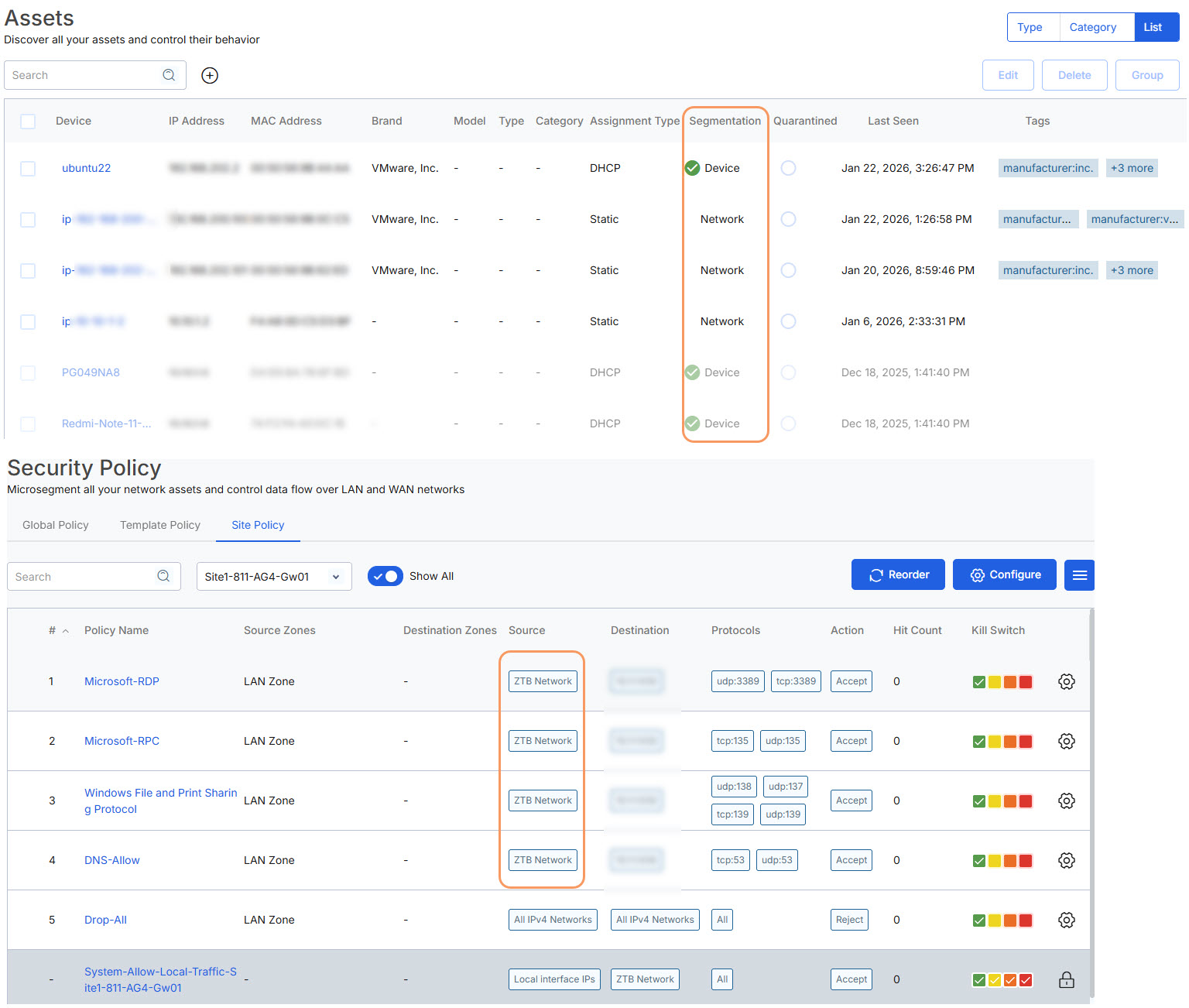Click red kill switch square for Microsoft-RDP
This screenshot has width=1189, height=1008.
pyautogui.click(x=1026, y=682)
